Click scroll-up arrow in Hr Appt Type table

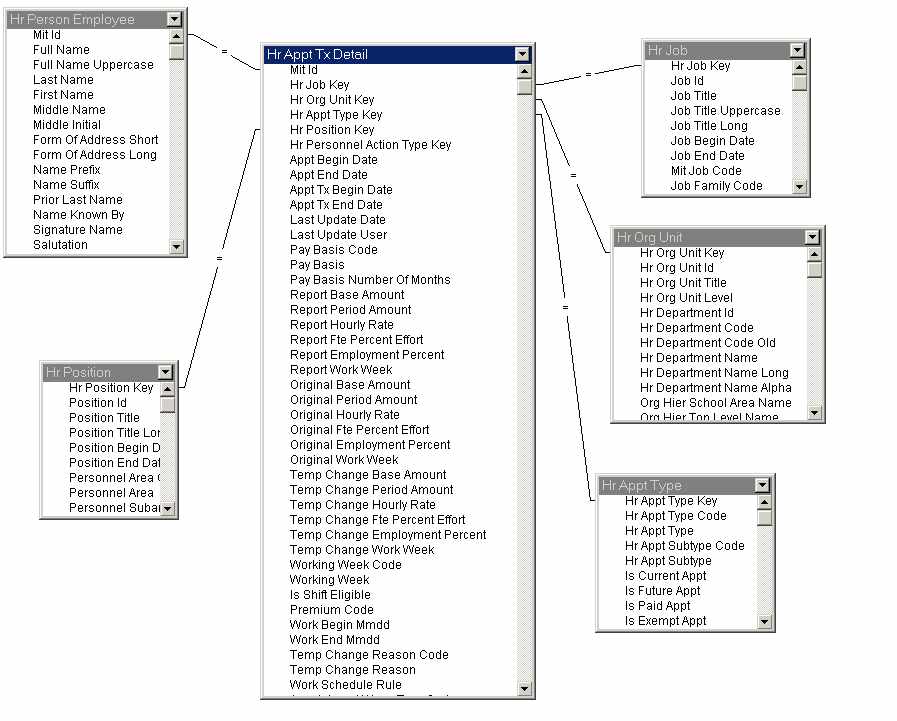coord(764,502)
